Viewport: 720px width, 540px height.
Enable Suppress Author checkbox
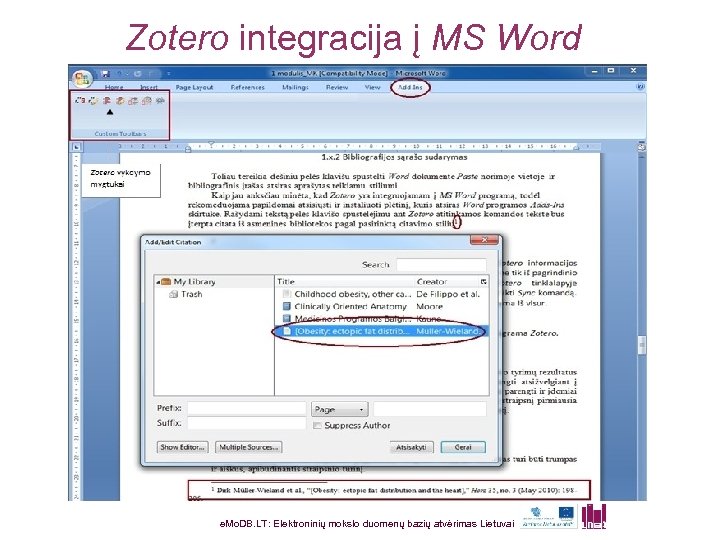pos(317,426)
